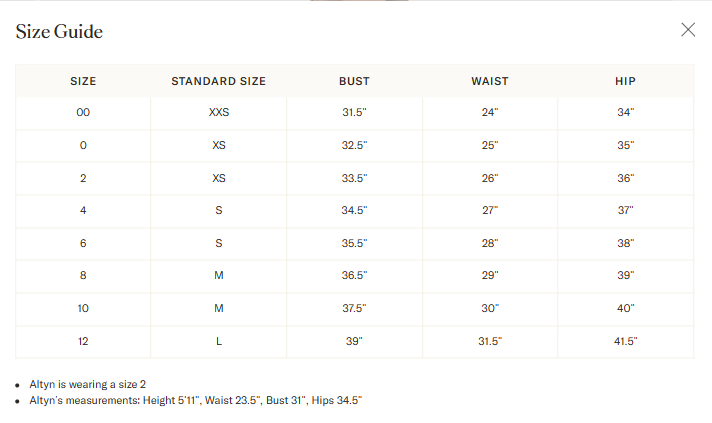This screenshot has height=423, width=712.
Task: Click the 25" waist measurement
Action: [x=490, y=146]
